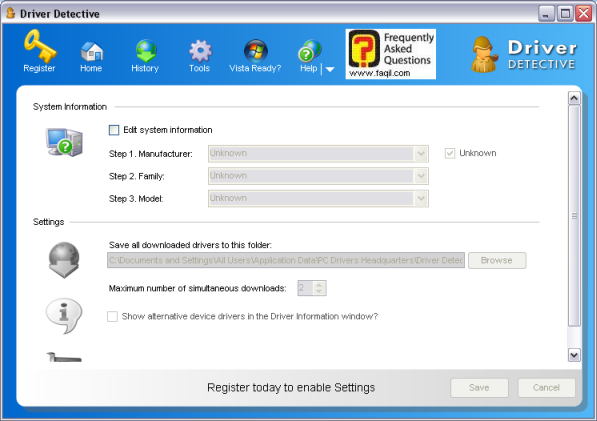Viewport: 597px width, 421px height.
Task: Click the scrollbar up arrow
Action: (574, 98)
